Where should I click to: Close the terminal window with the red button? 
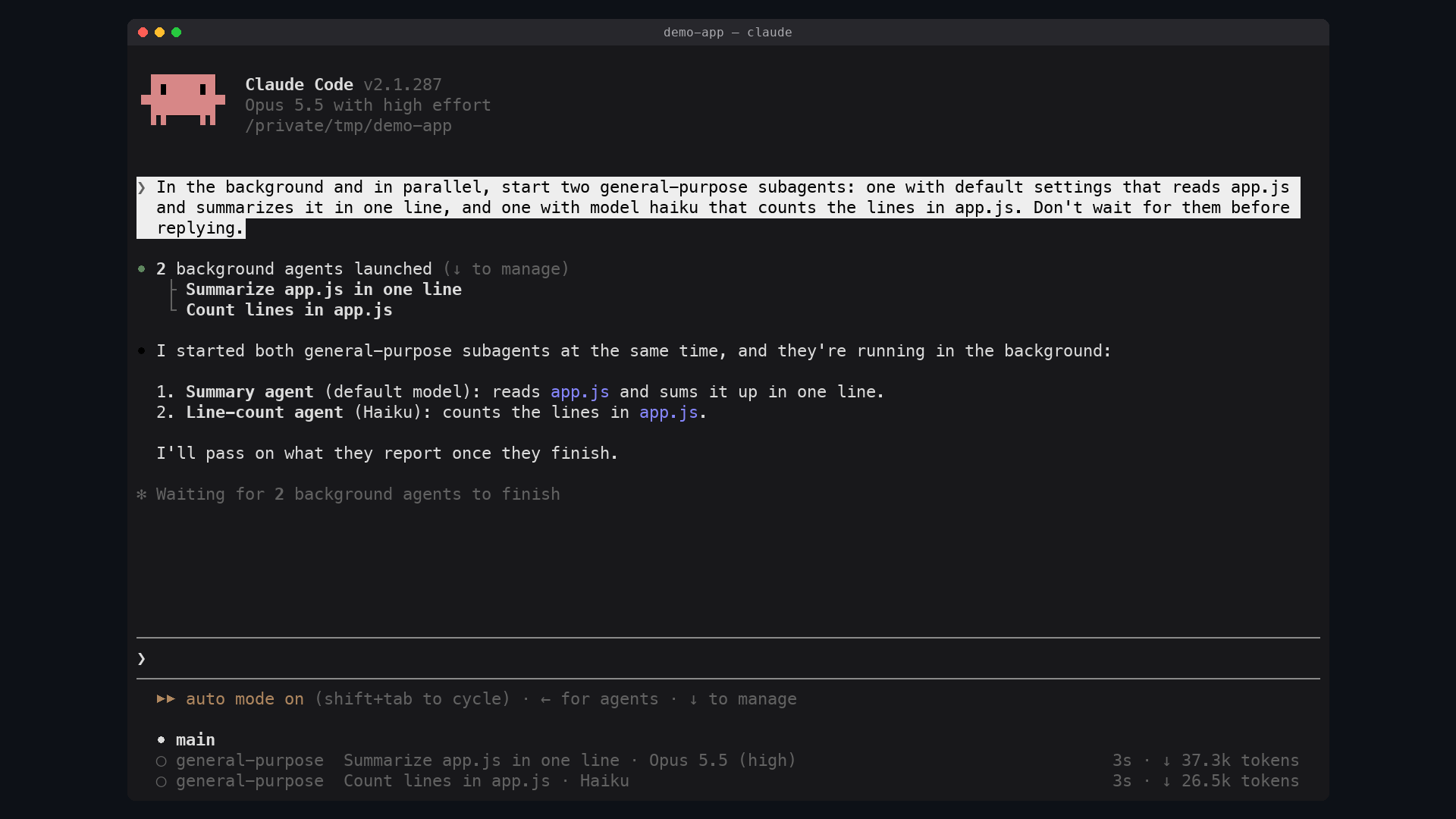[x=143, y=33]
